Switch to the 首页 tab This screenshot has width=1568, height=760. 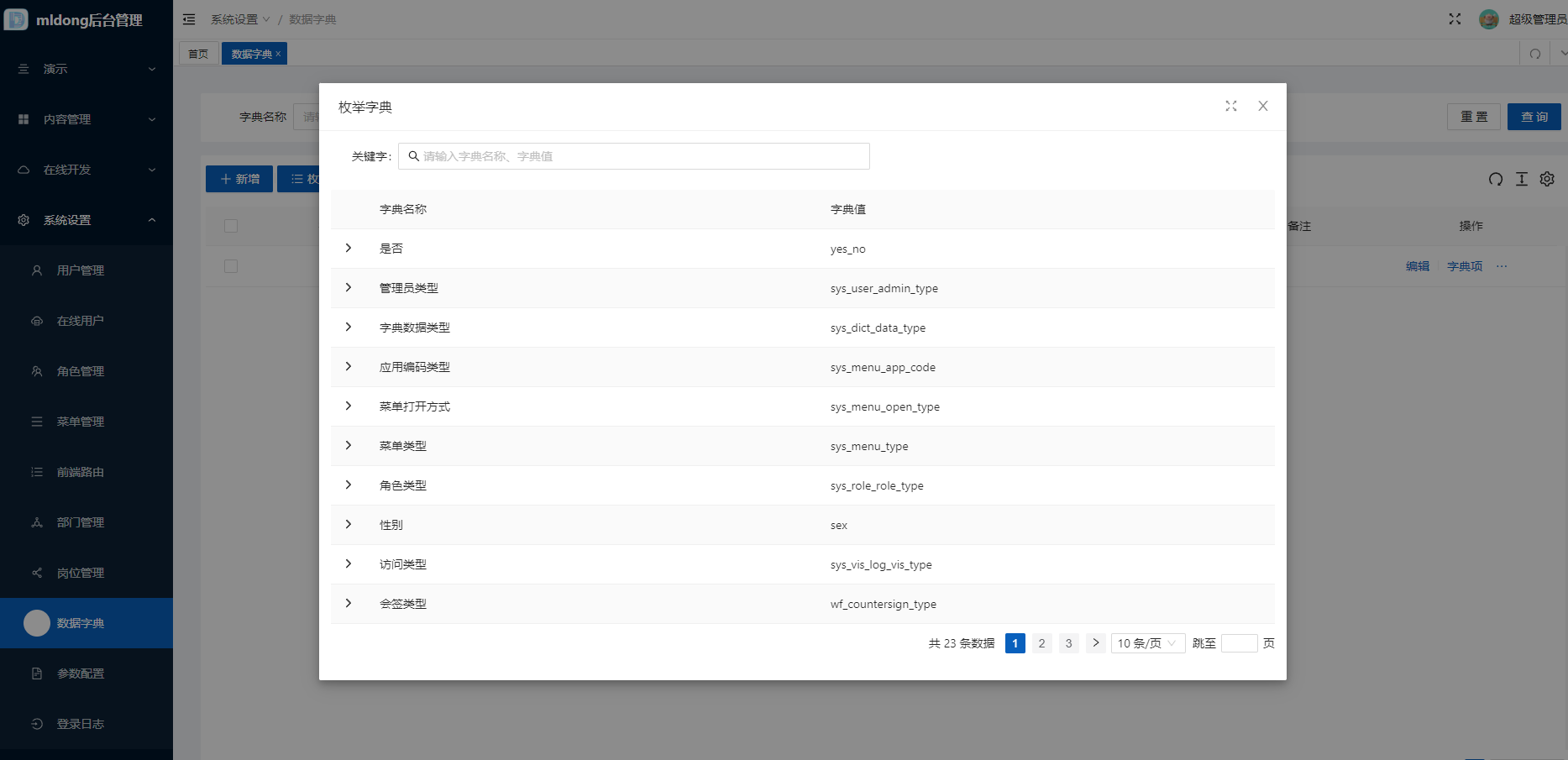[198, 54]
